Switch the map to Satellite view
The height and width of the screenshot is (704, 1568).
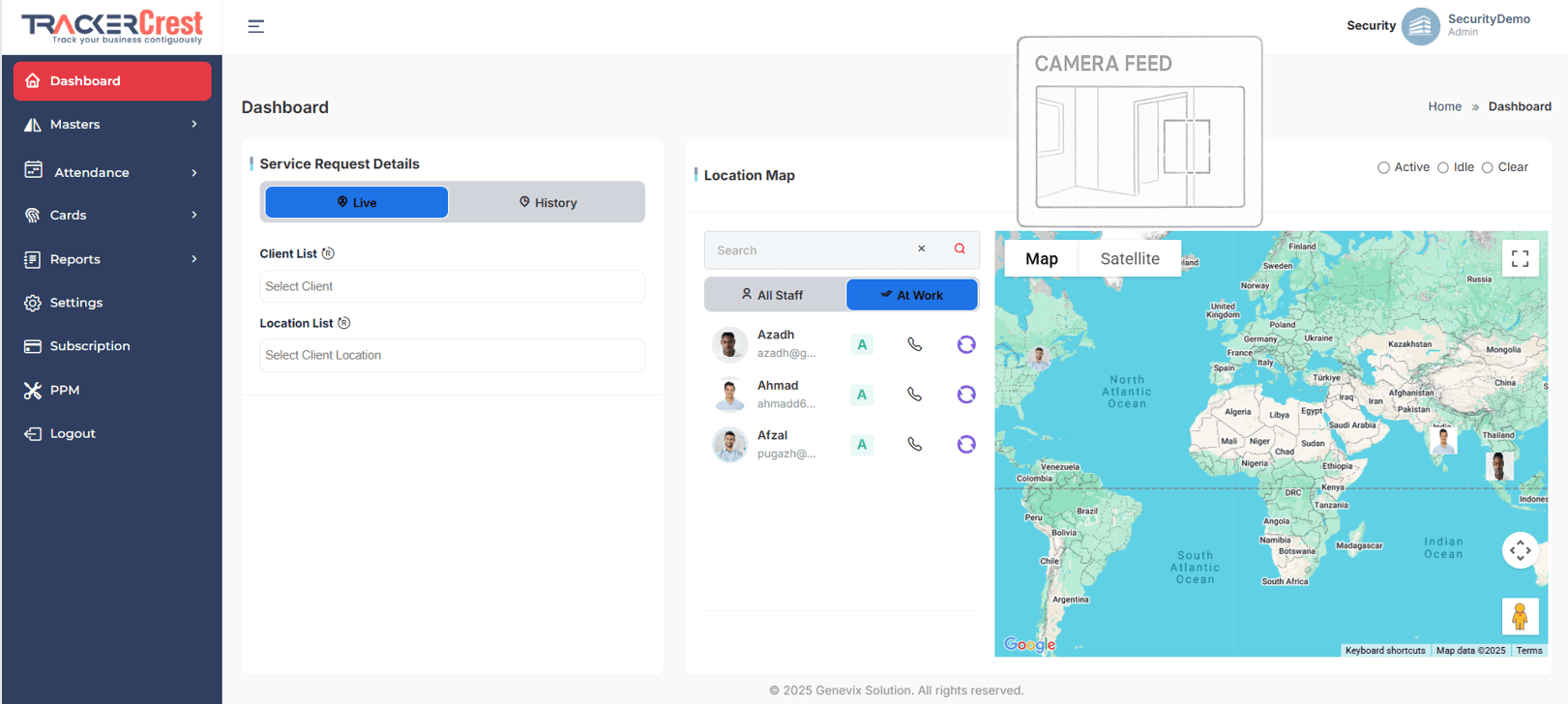(1130, 258)
